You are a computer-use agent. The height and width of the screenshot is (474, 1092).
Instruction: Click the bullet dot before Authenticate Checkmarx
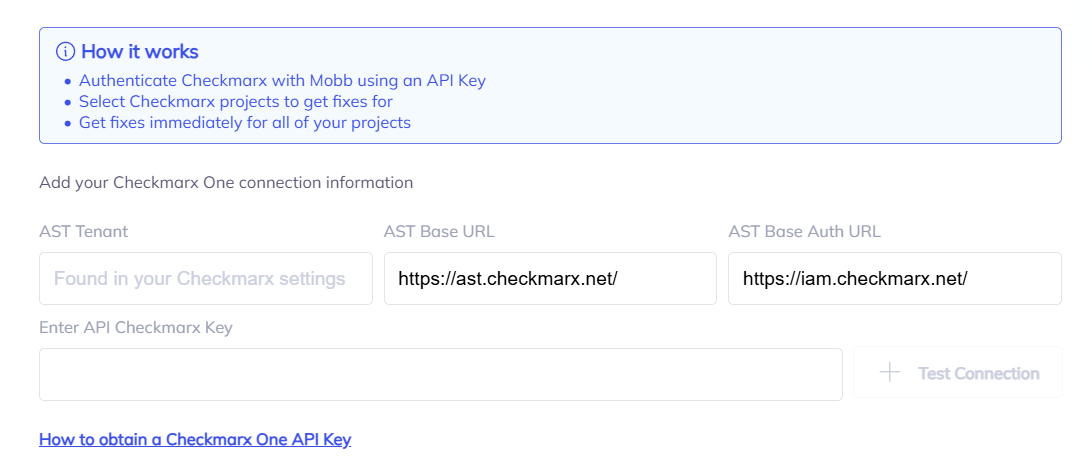[67, 82]
